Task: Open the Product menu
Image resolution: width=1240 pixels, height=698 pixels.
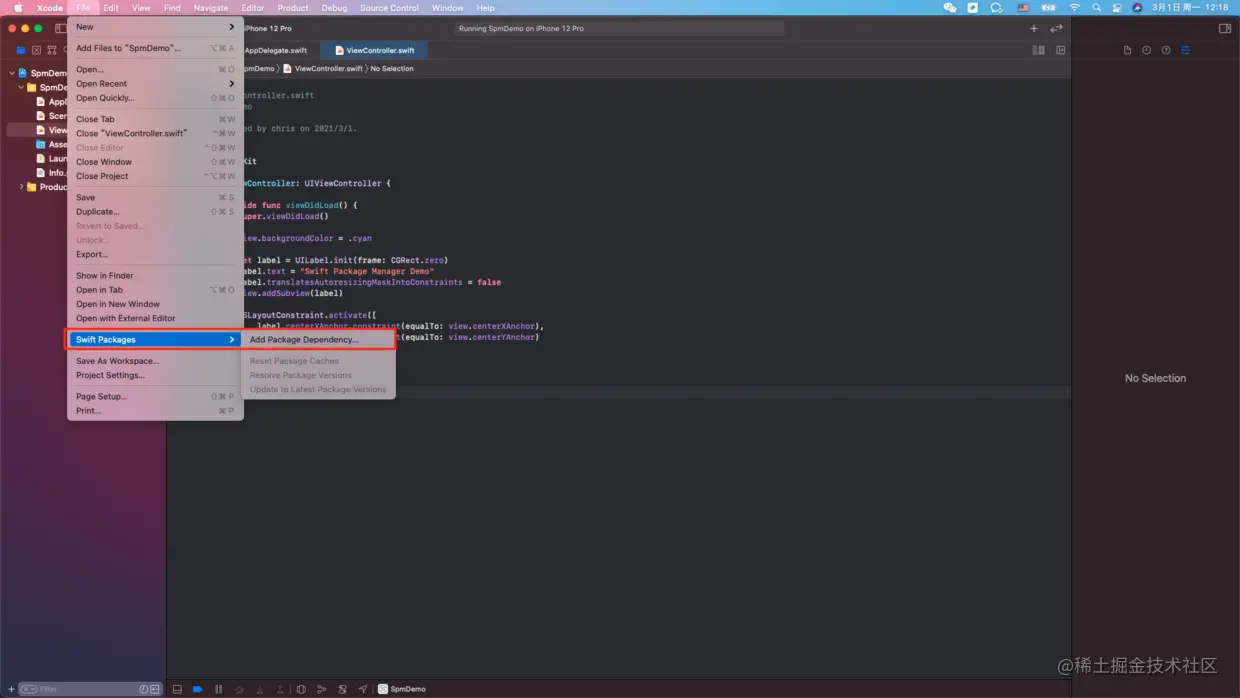Action: pyautogui.click(x=293, y=8)
